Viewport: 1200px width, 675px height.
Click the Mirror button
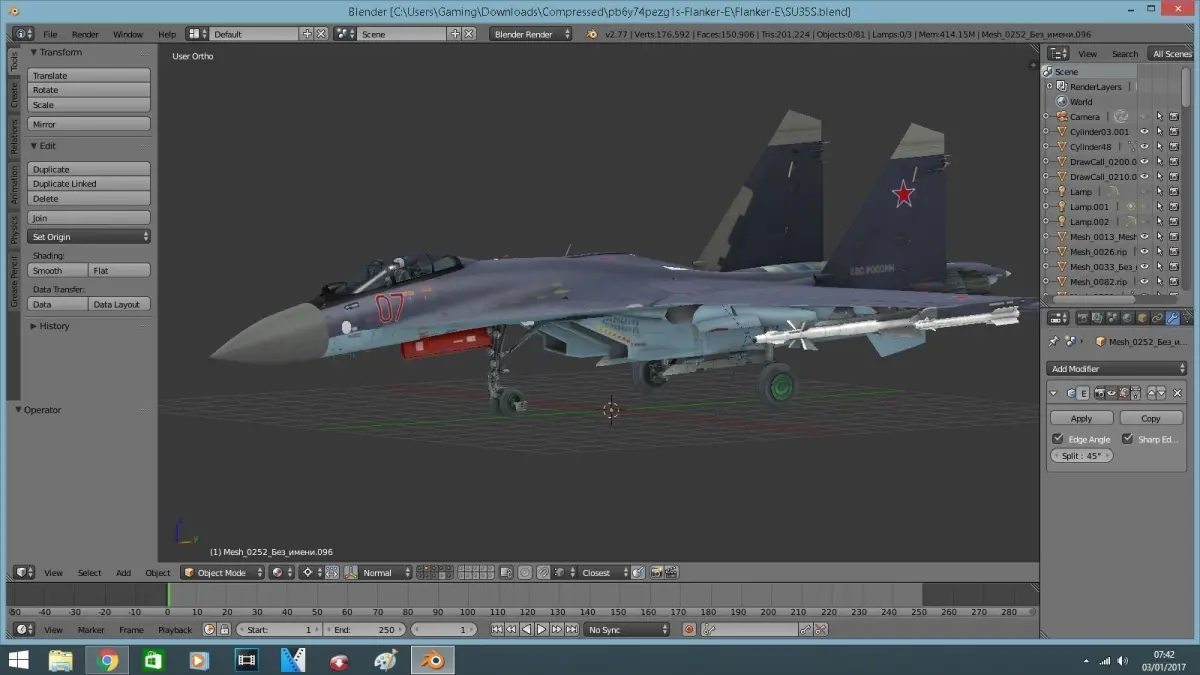pos(89,124)
